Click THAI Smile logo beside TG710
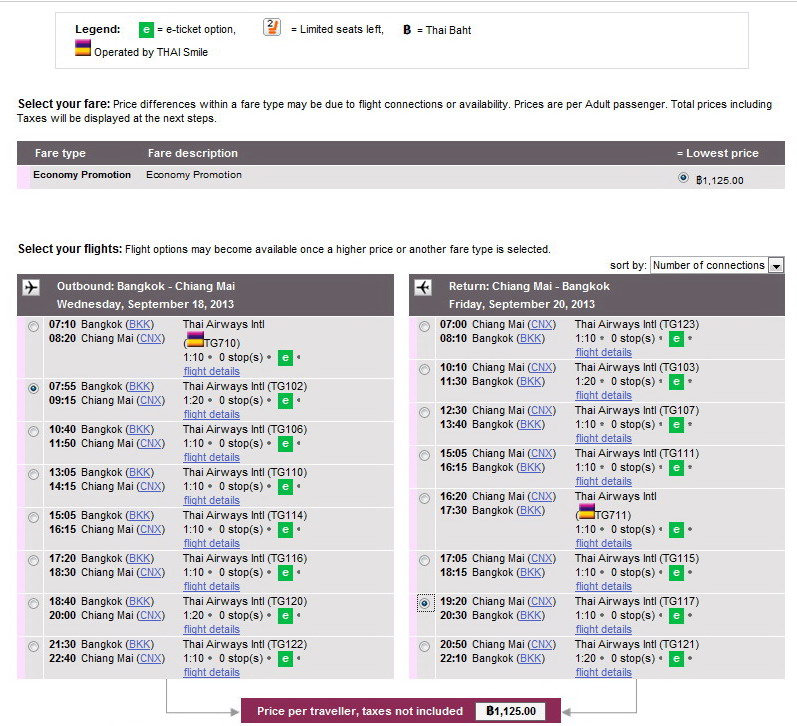797x726 pixels. pyautogui.click(x=195, y=340)
